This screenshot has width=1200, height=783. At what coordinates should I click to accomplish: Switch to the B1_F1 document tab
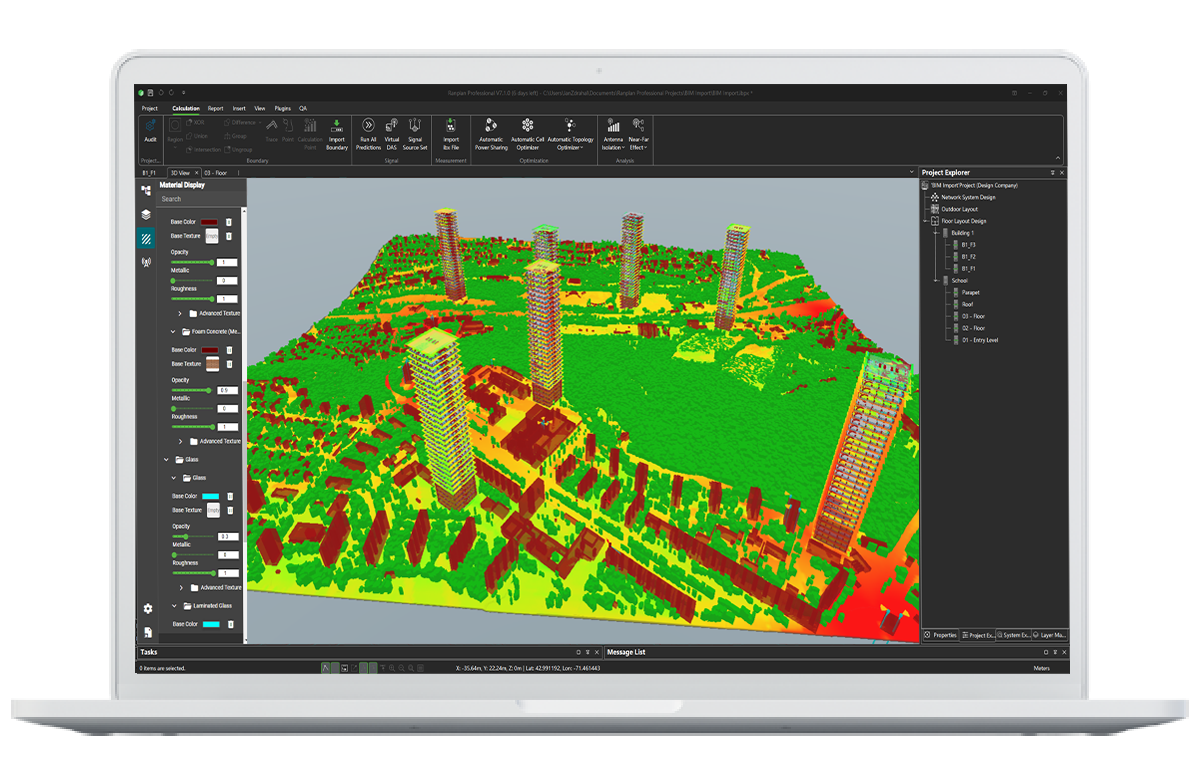[149, 173]
